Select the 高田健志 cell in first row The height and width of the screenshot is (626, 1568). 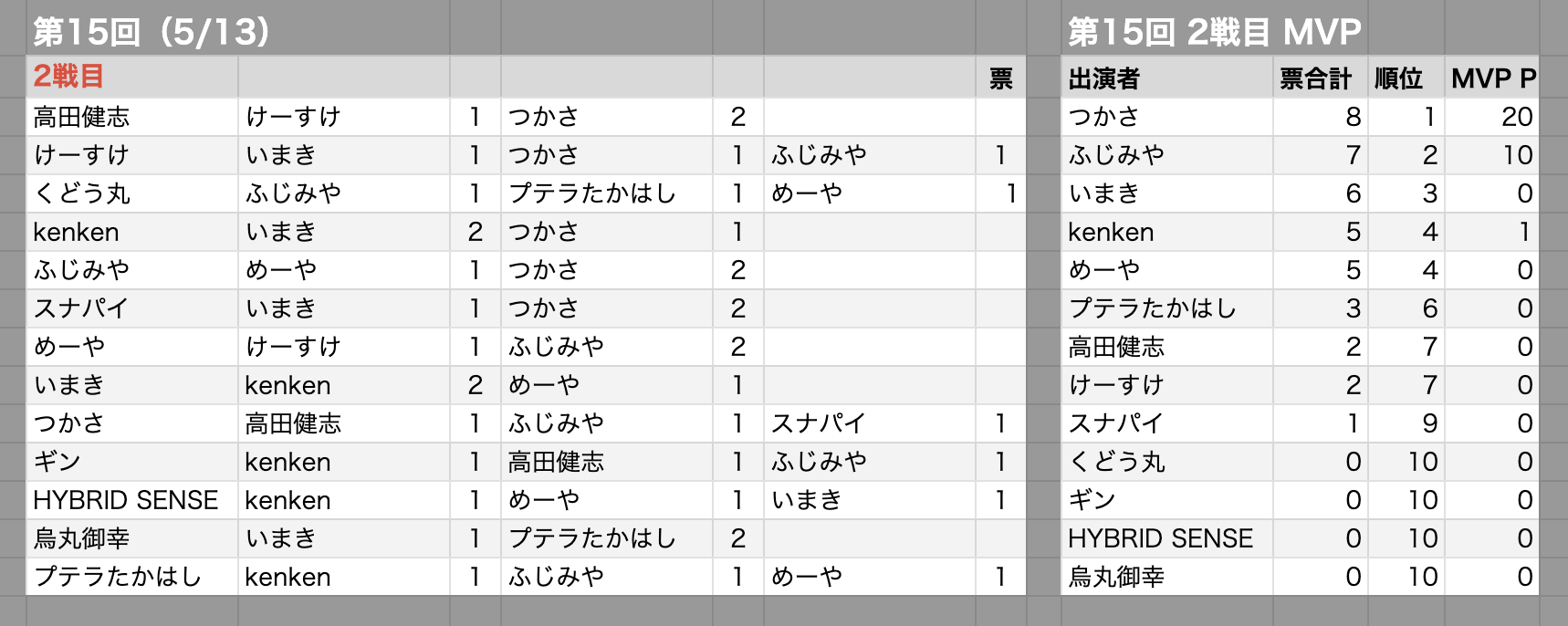click(x=82, y=117)
